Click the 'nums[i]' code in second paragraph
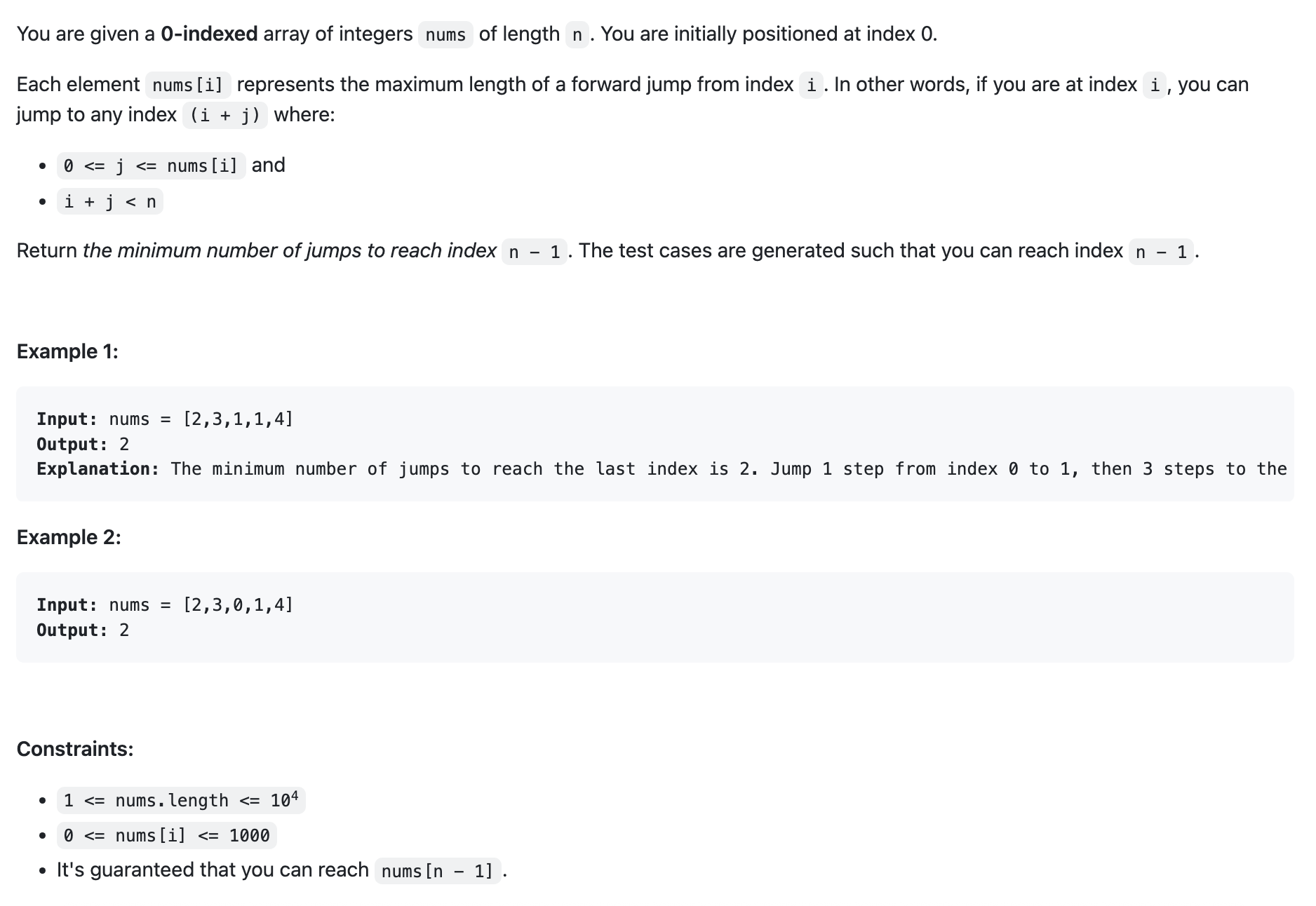 point(188,85)
